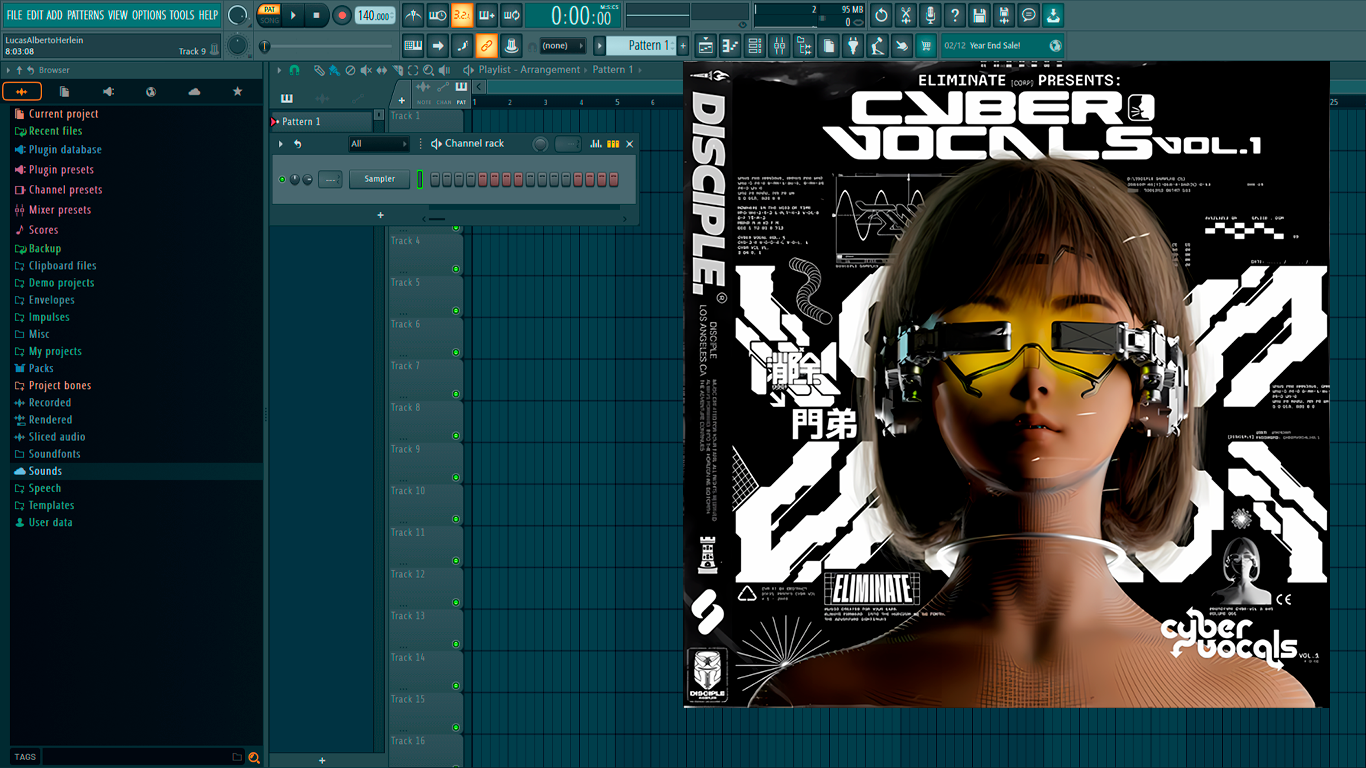Image resolution: width=1366 pixels, height=768 pixels.
Task: Open the (none) snap dropdown
Action: click(x=562, y=45)
